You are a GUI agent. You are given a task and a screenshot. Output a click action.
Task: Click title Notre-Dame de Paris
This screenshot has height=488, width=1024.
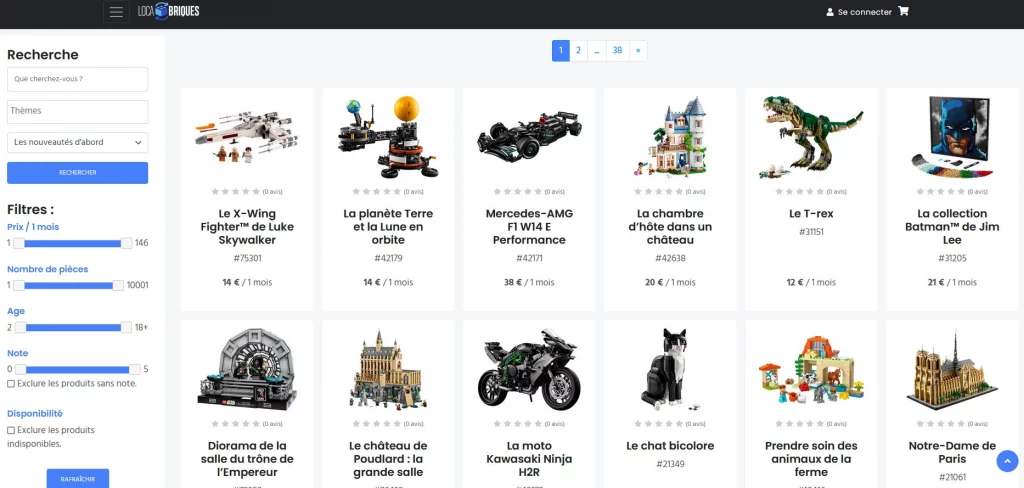(x=952, y=452)
